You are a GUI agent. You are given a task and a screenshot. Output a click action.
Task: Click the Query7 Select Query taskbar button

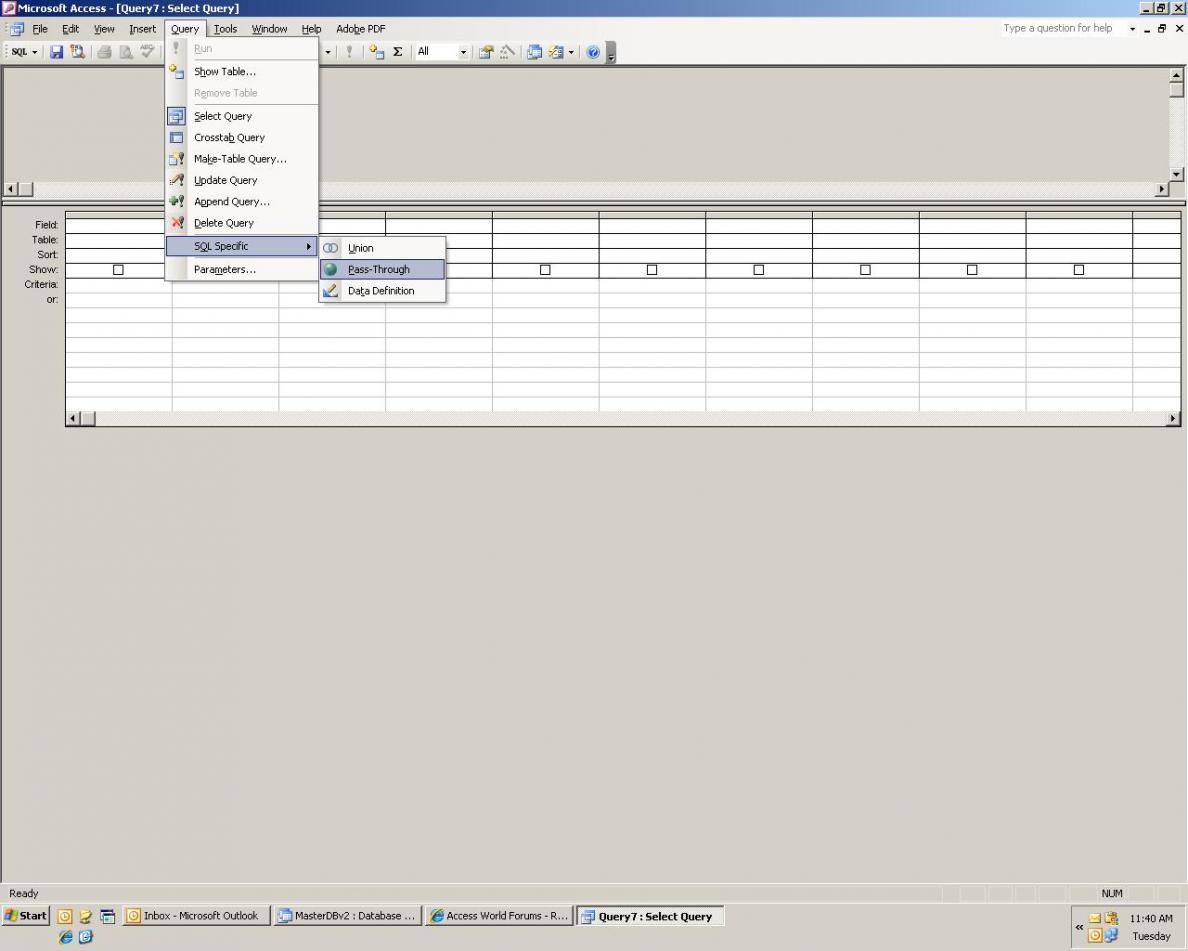[650, 915]
